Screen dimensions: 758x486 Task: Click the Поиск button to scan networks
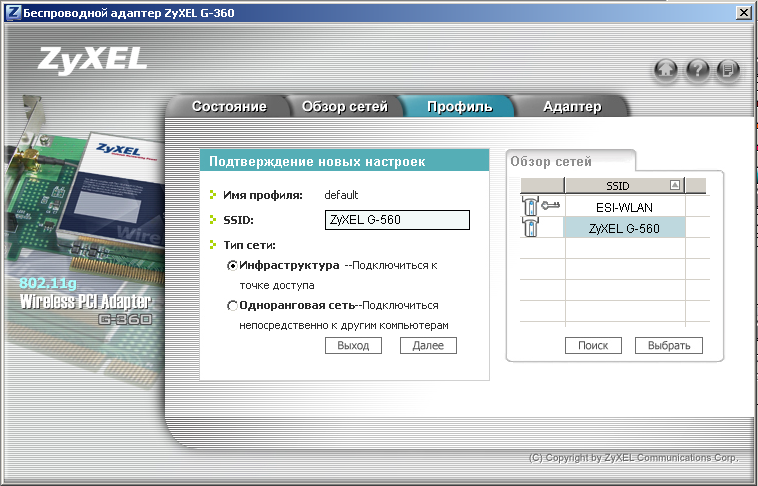pyautogui.click(x=593, y=346)
